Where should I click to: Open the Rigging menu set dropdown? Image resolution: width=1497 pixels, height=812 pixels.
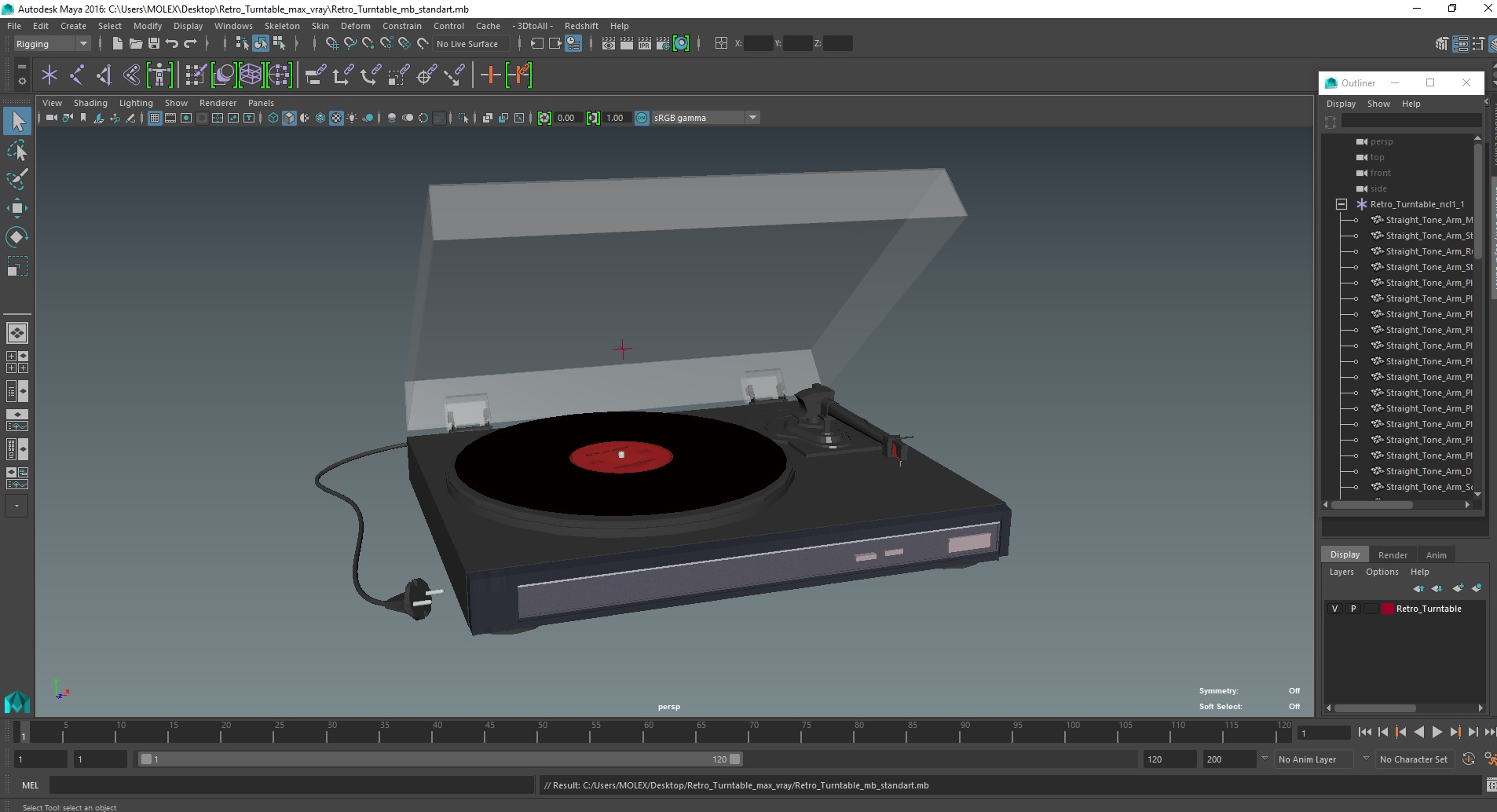(52, 44)
